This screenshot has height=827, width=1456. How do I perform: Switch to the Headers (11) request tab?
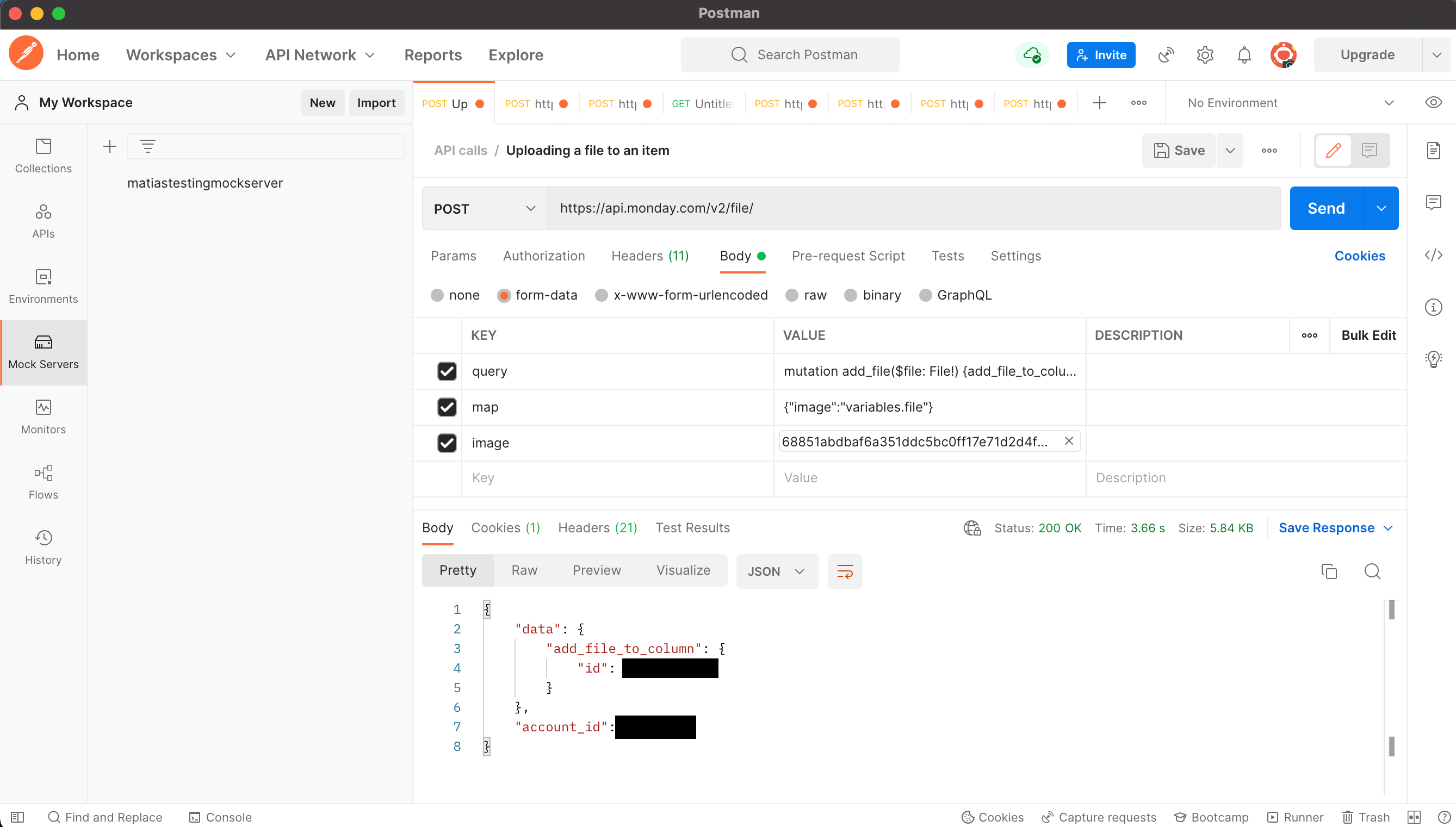[x=650, y=256]
